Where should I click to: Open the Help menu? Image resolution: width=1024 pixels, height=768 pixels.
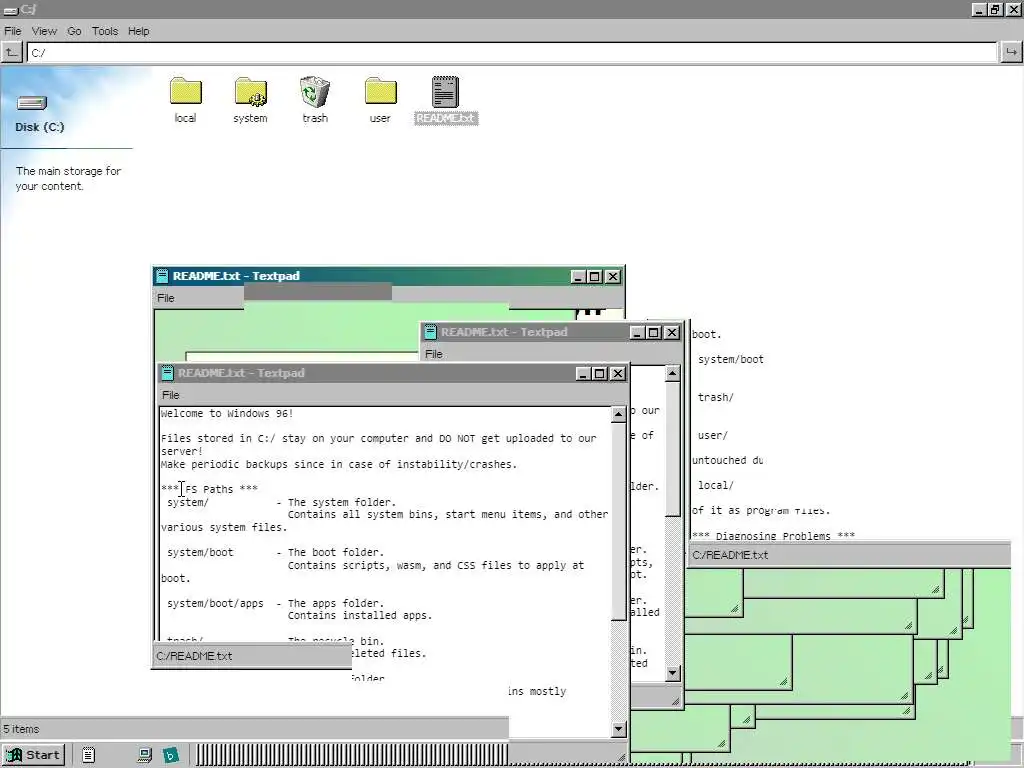[138, 31]
